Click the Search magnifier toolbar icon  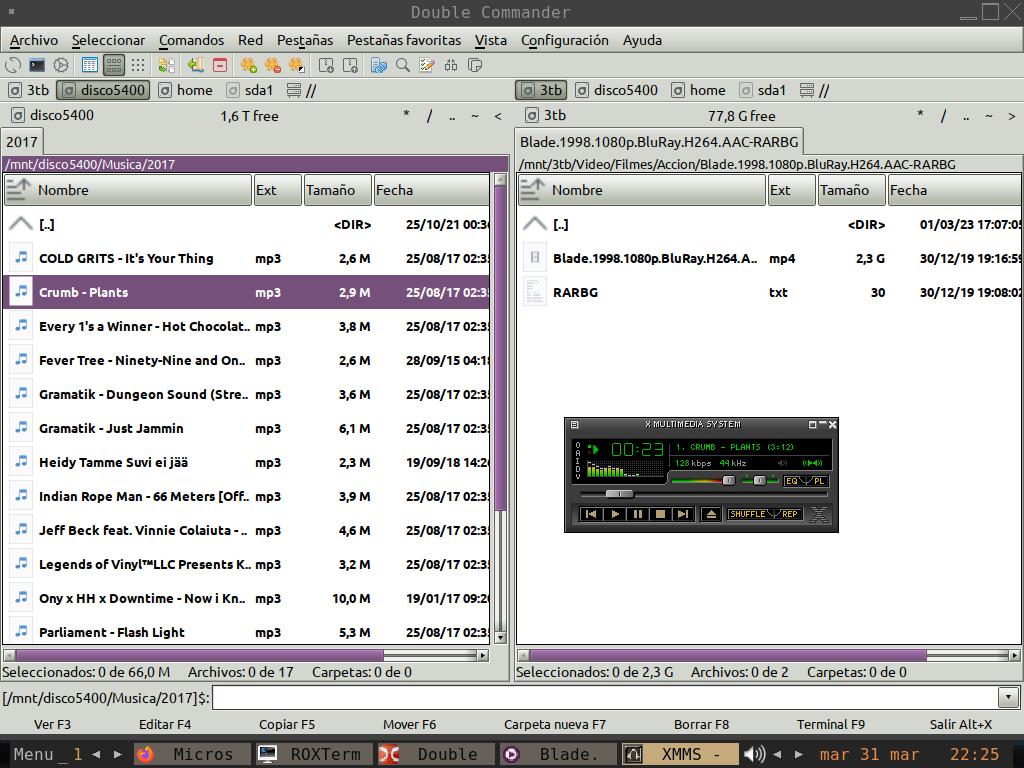point(403,65)
